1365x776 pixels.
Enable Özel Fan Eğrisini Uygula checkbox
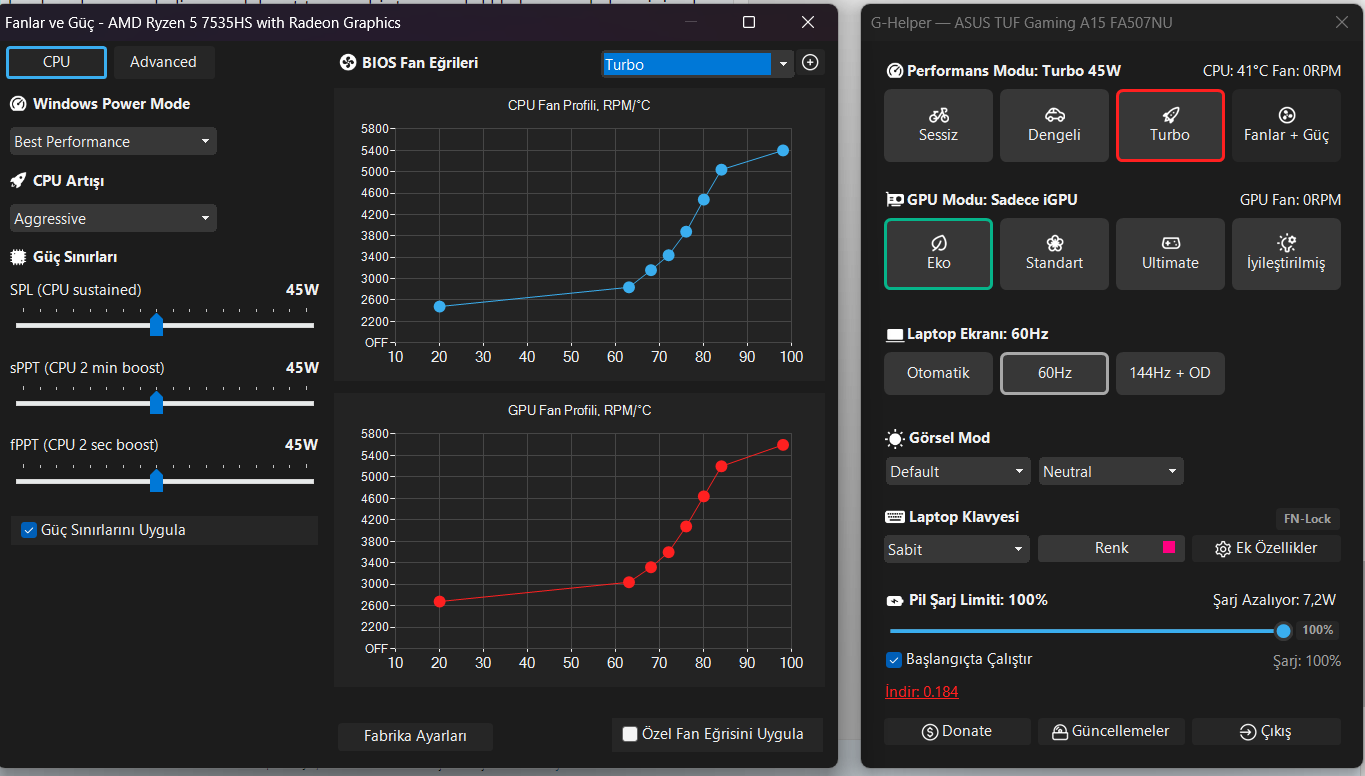[630, 734]
